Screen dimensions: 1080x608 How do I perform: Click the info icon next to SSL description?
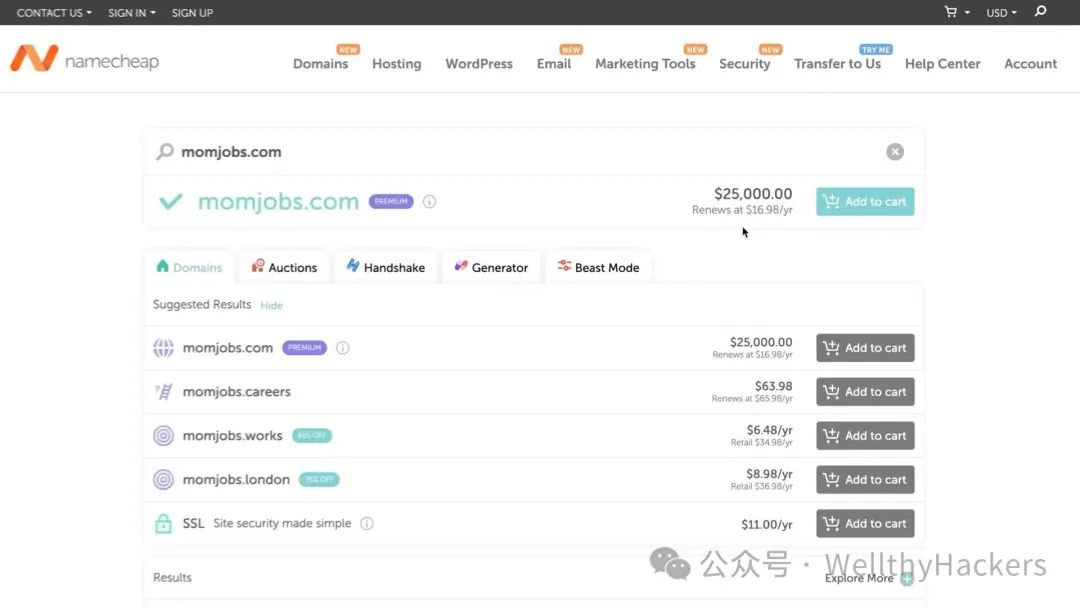pyautogui.click(x=366, y=523)
